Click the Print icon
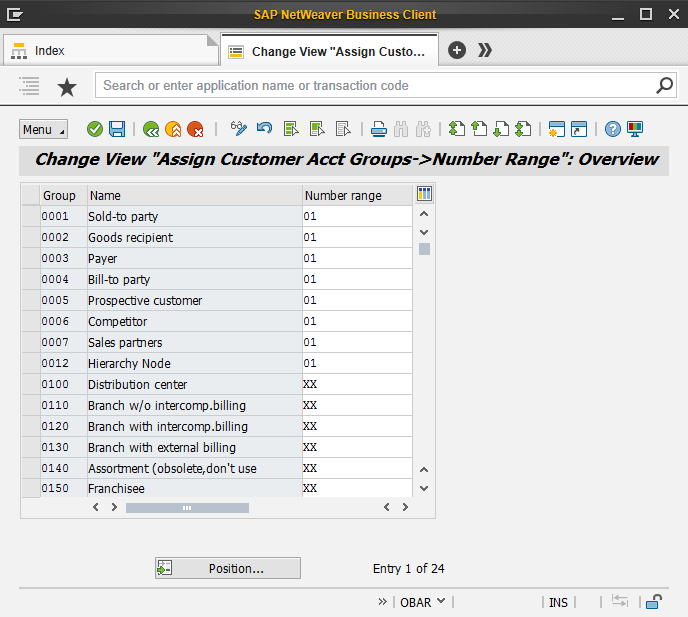 pos(379,129)
